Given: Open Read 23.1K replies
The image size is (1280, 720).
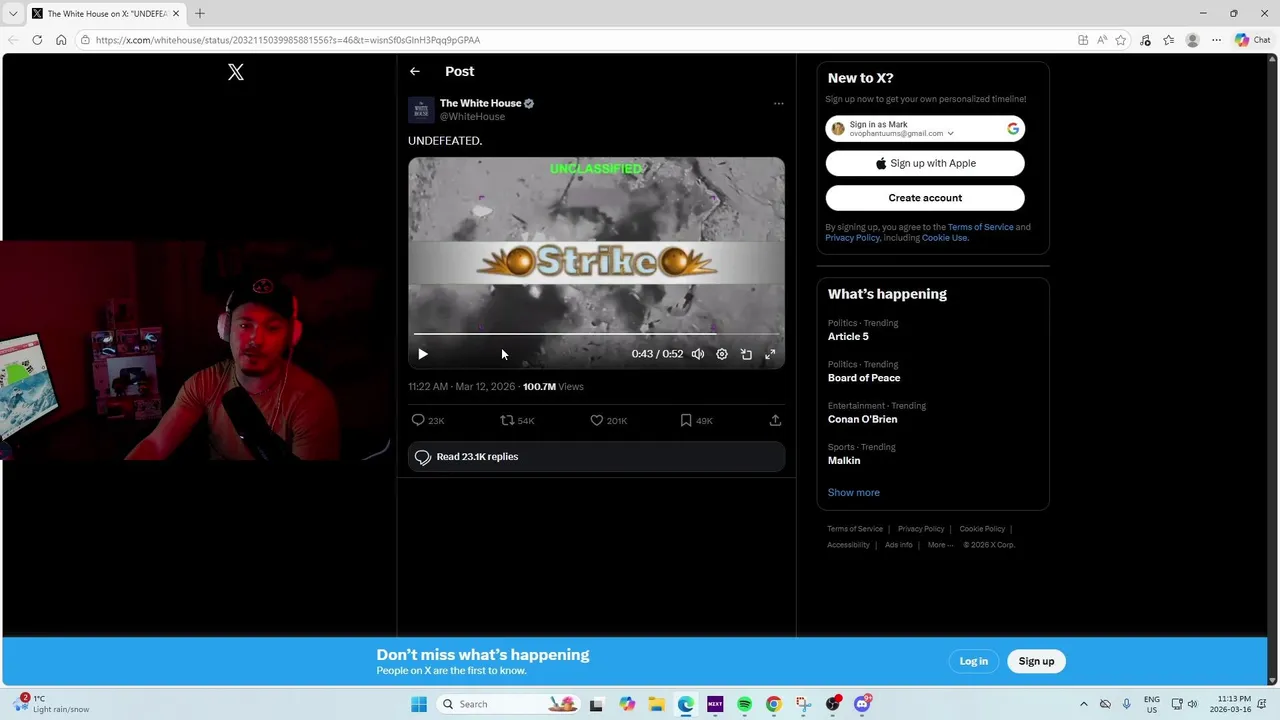Looking at the screenshot, I should (x=596, y=457).
